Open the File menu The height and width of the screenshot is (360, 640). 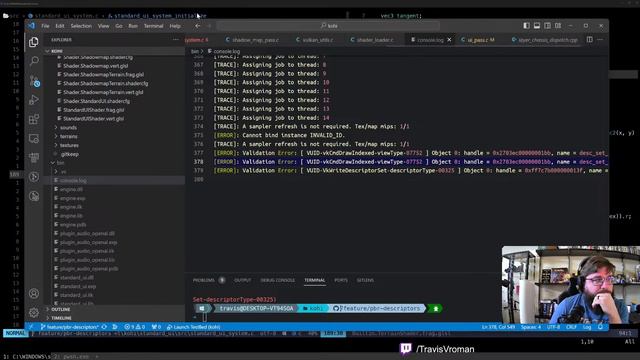click(45, 26)
